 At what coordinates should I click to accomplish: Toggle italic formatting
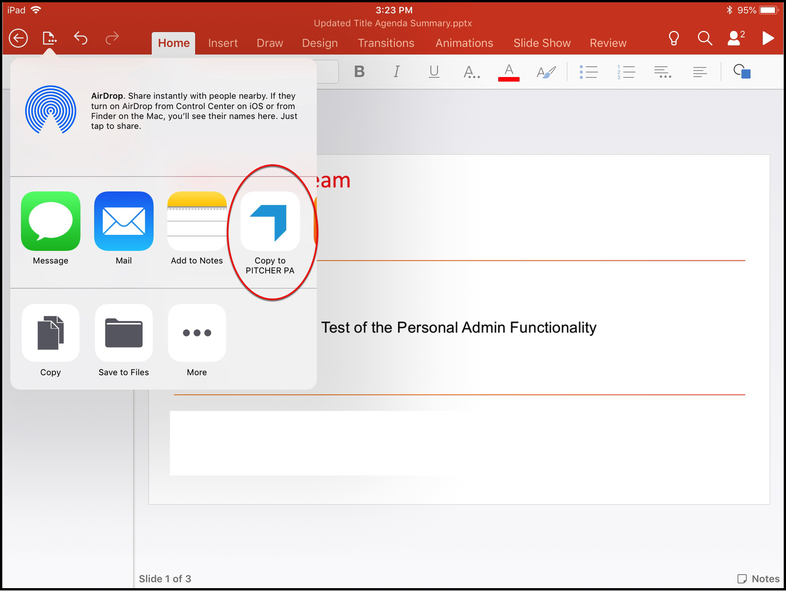click(396, 72)
